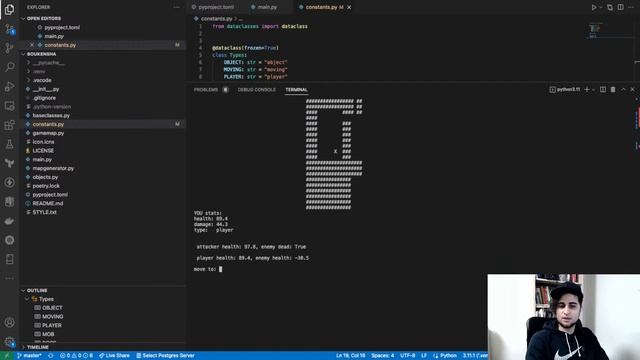Collapse the Outline section
640x360 pixels.
click(37, 291)
